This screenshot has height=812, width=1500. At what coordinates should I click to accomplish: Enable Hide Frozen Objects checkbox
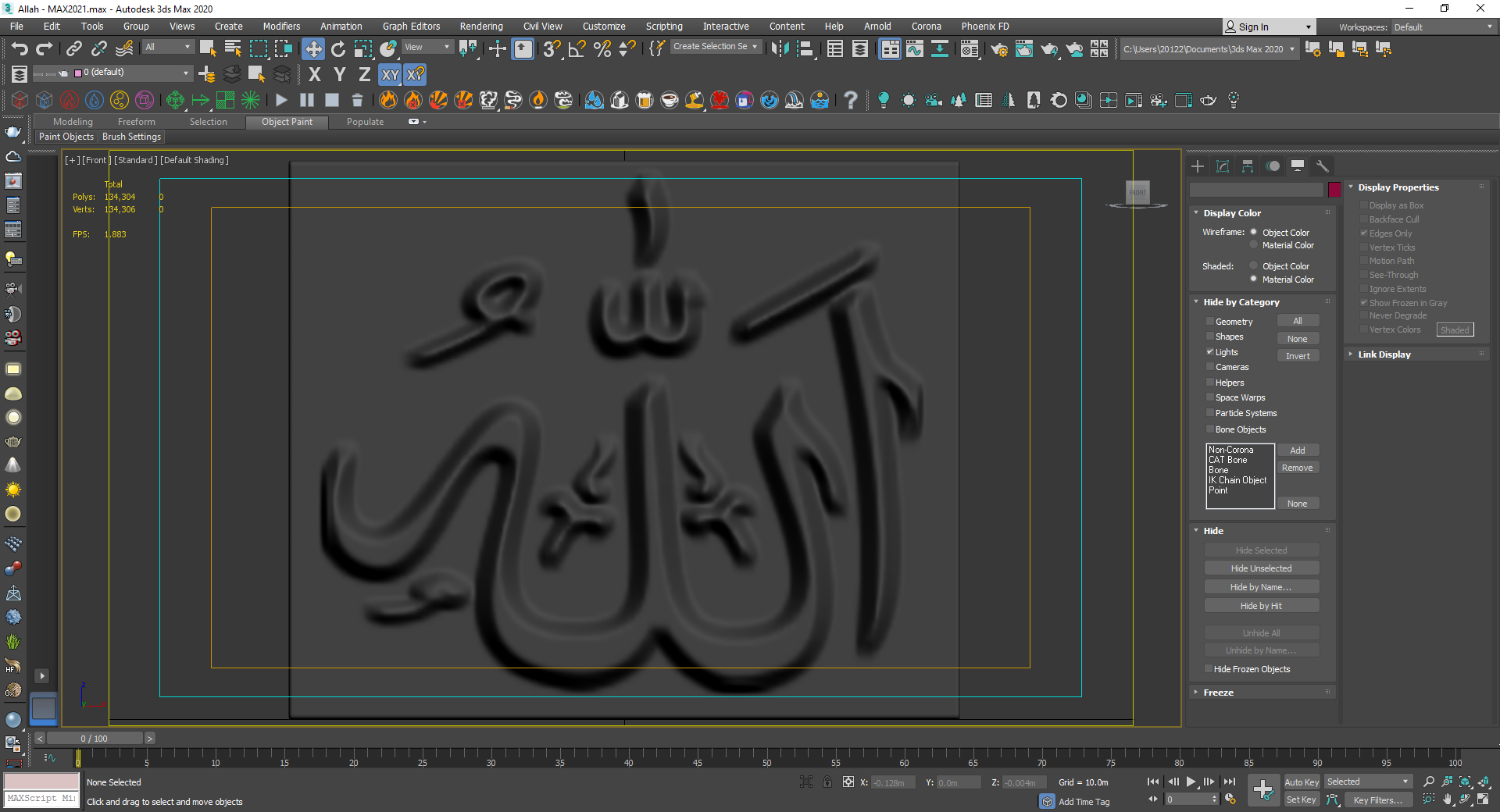click(1209, 669)
